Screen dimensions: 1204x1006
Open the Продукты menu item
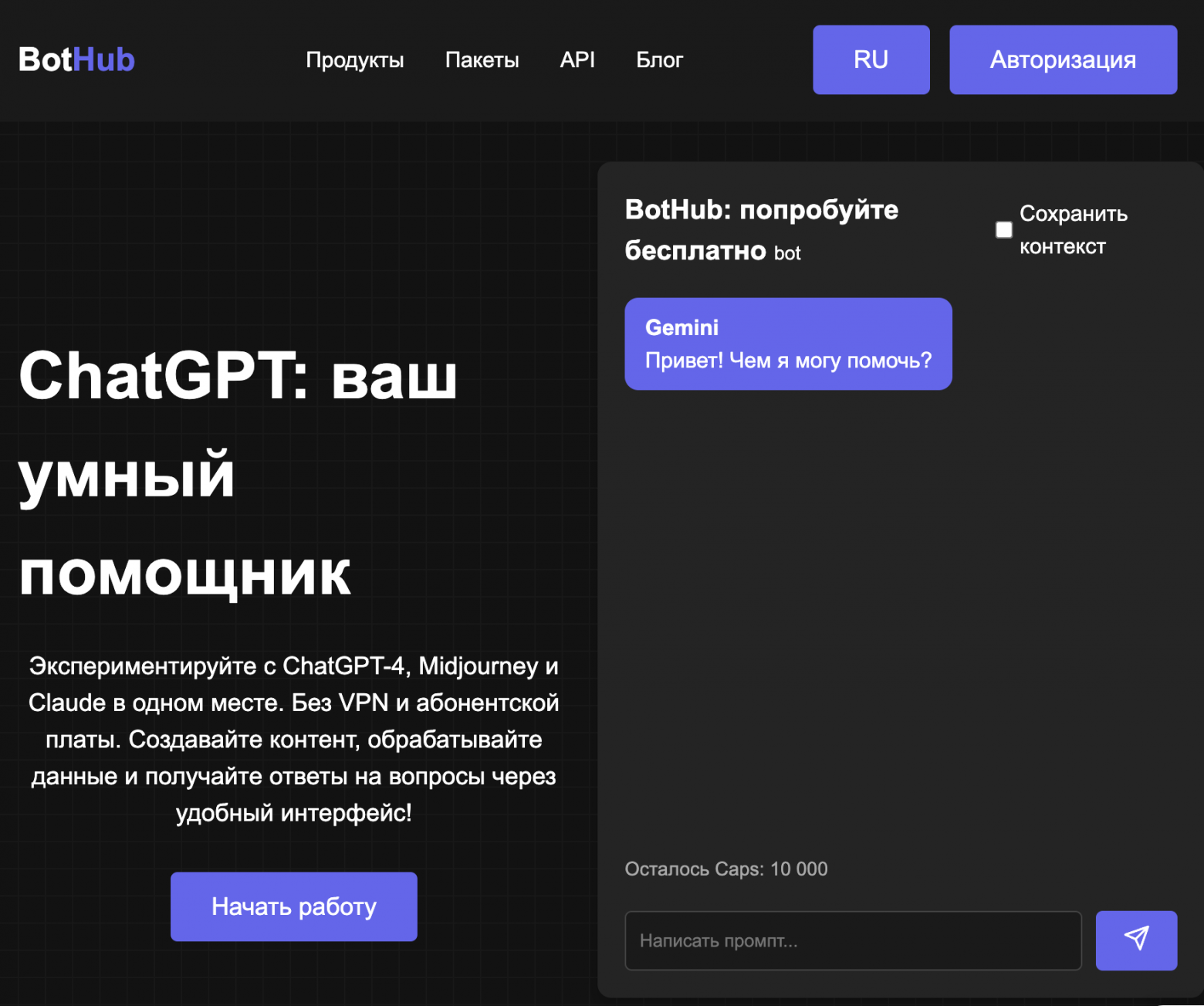click(355, 59)
